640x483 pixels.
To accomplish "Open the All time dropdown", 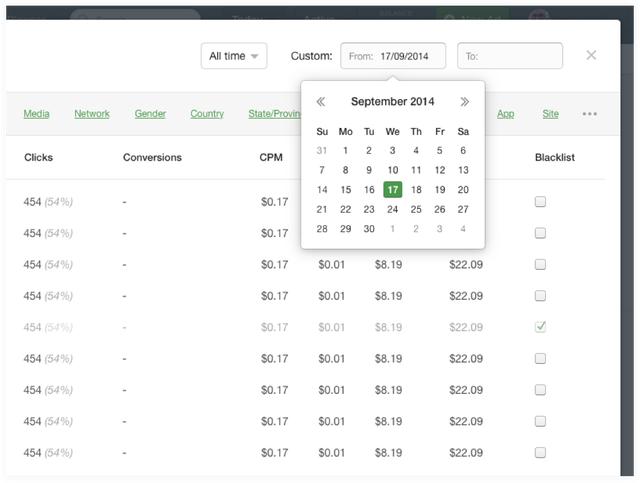I will [x=234, y=56].
